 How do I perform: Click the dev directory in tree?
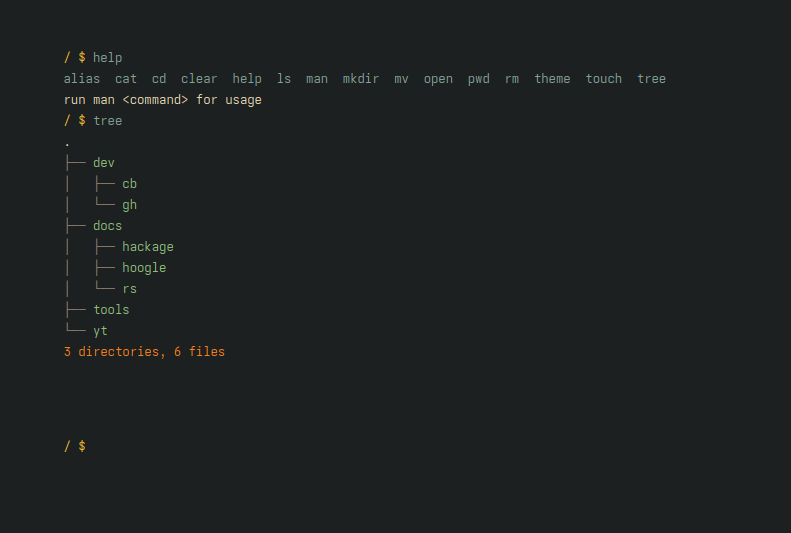(104, 163)
